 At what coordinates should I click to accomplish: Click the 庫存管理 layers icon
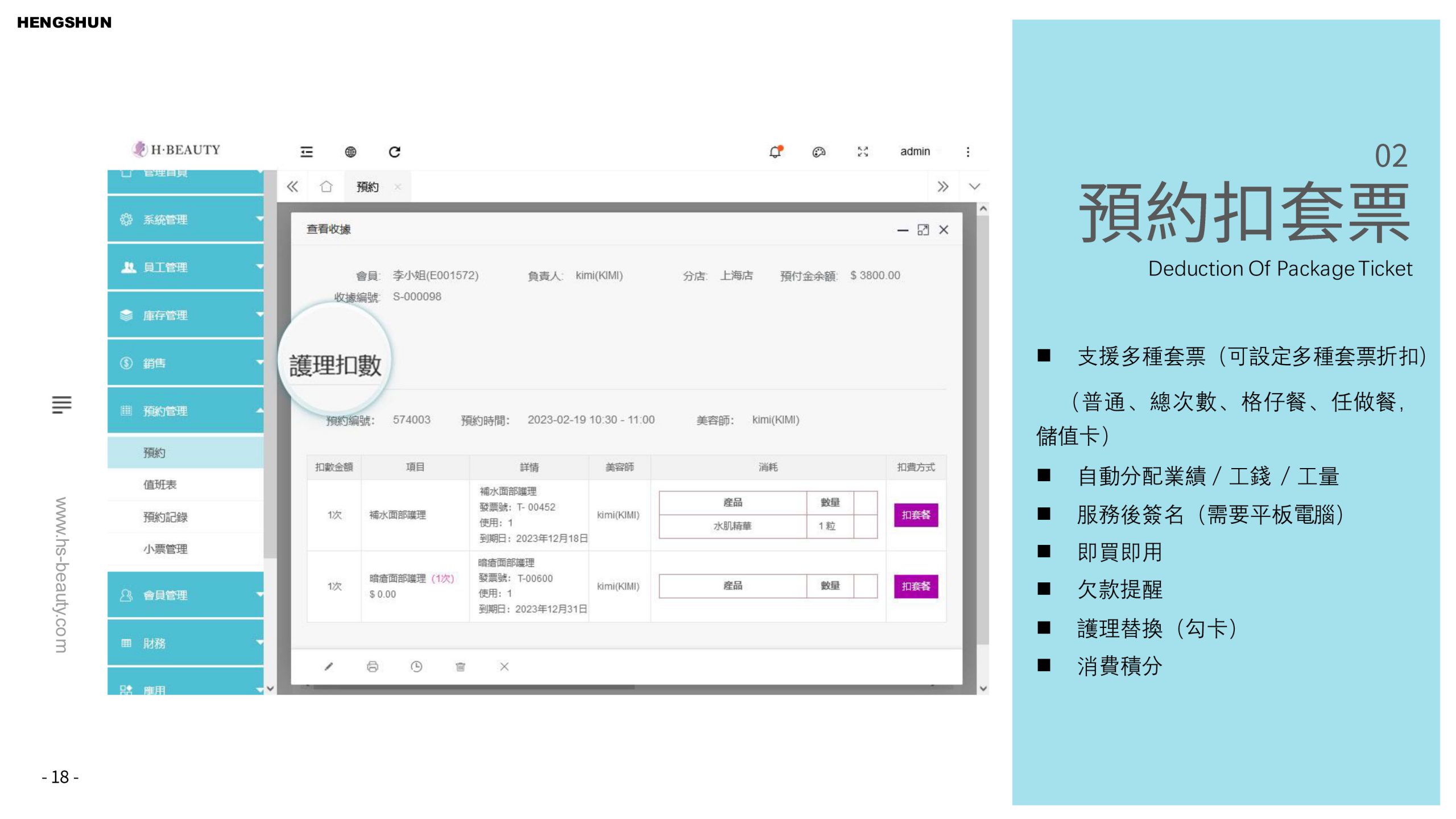pyautogui.click(x=126, y=315)
